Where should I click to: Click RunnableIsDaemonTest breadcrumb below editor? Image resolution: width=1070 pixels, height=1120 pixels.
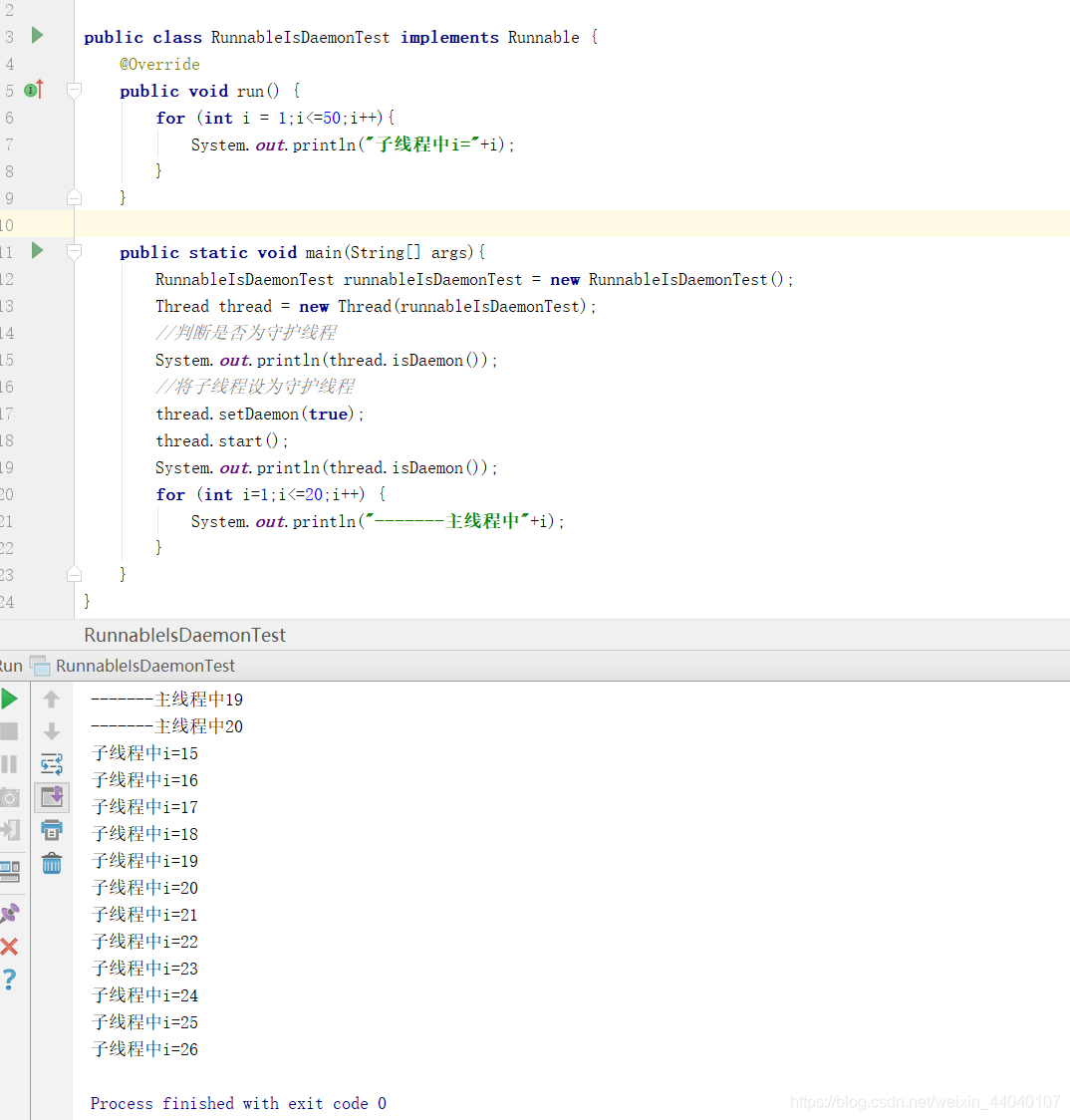pos(184,635)
